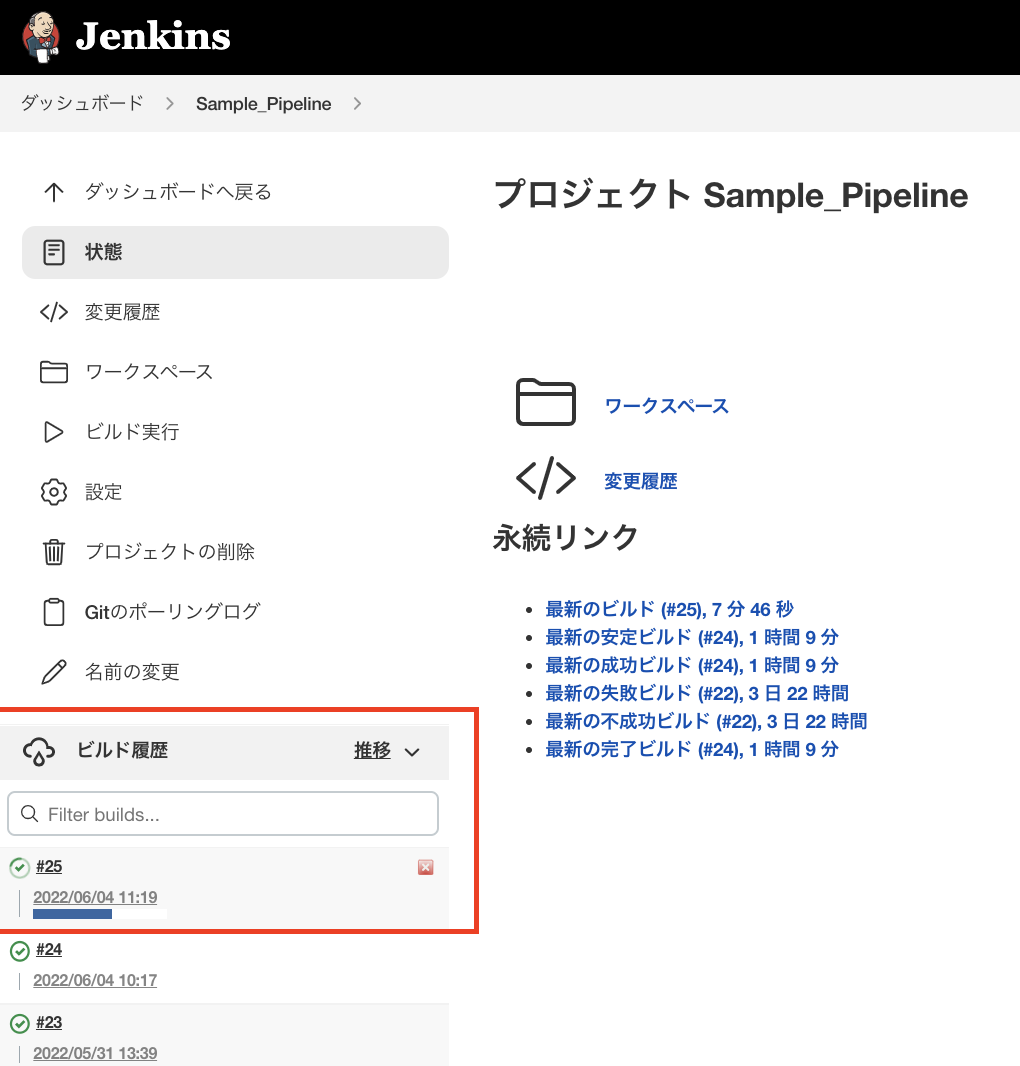This screenshot has height=1066, width=1020.
Task: Click the pencil icon for 名前の変更
Action: point(54,672)
